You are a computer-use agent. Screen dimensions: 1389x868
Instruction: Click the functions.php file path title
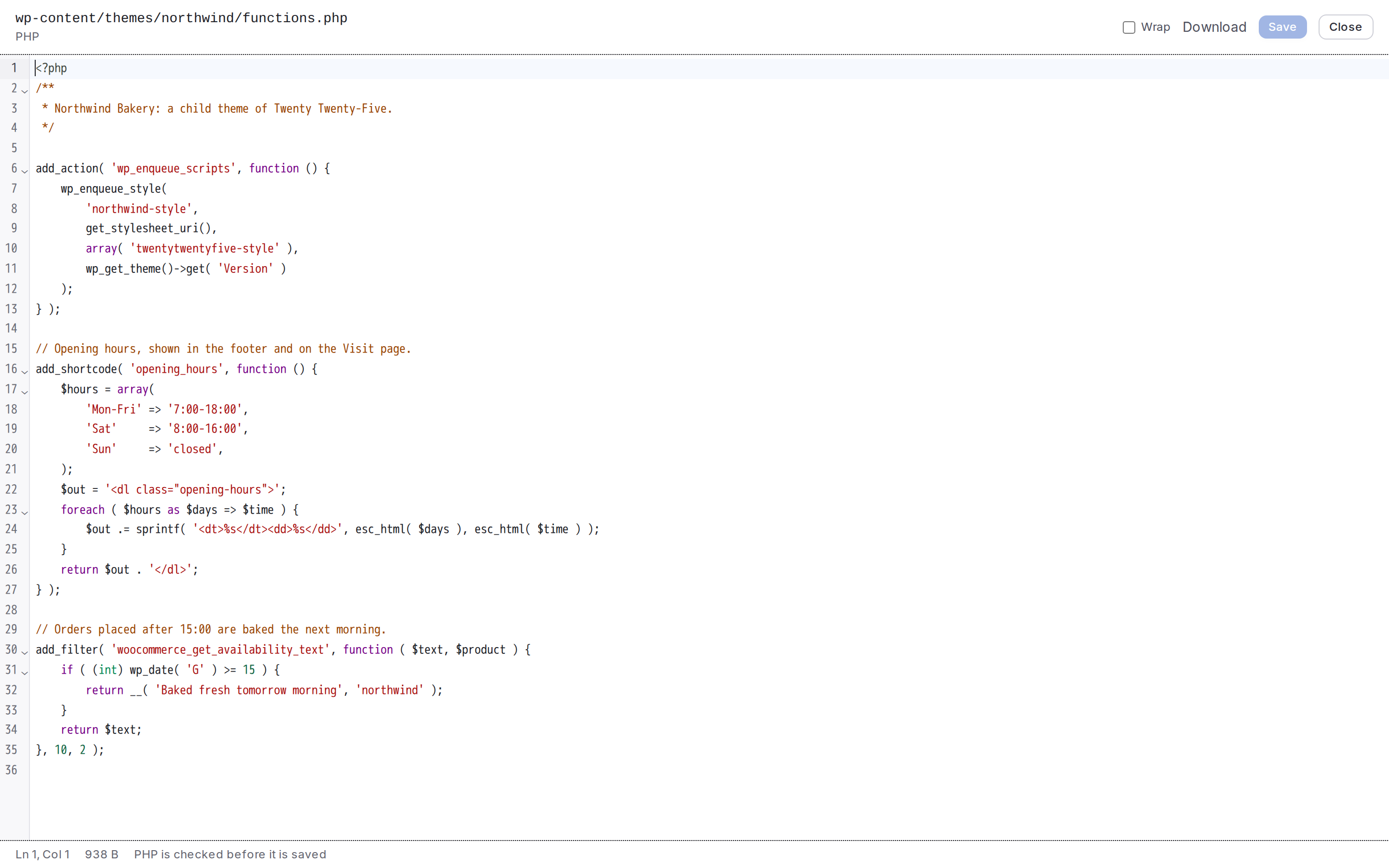tap(181, 18)
